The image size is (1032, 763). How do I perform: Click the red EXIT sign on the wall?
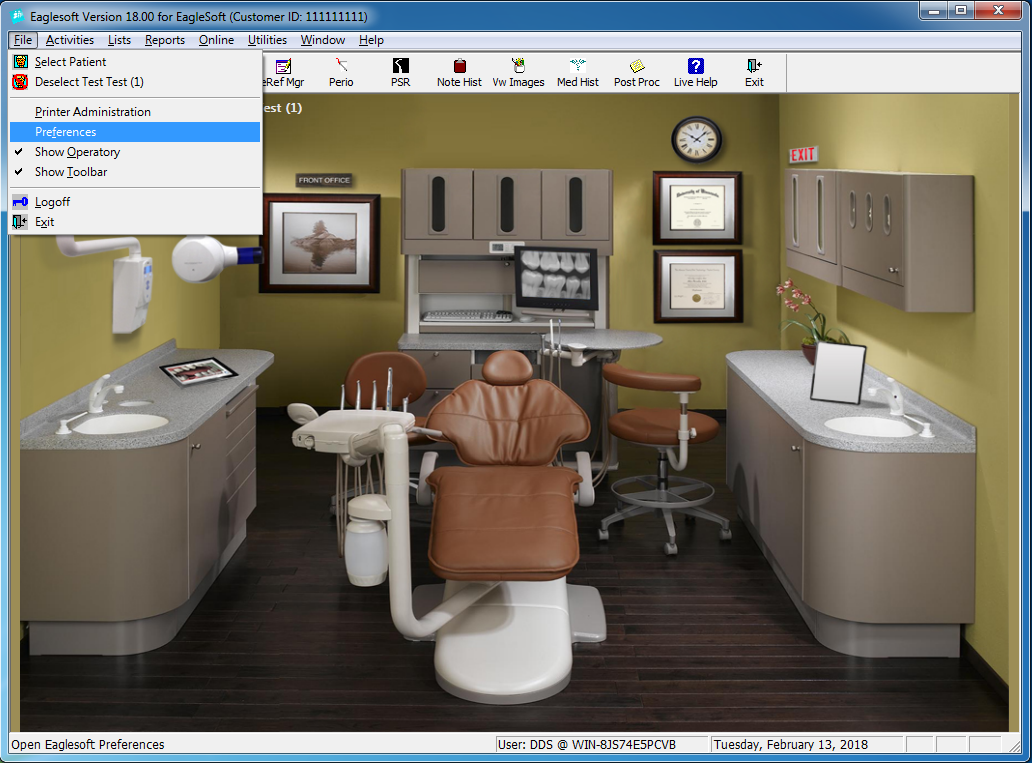(803, 155)
